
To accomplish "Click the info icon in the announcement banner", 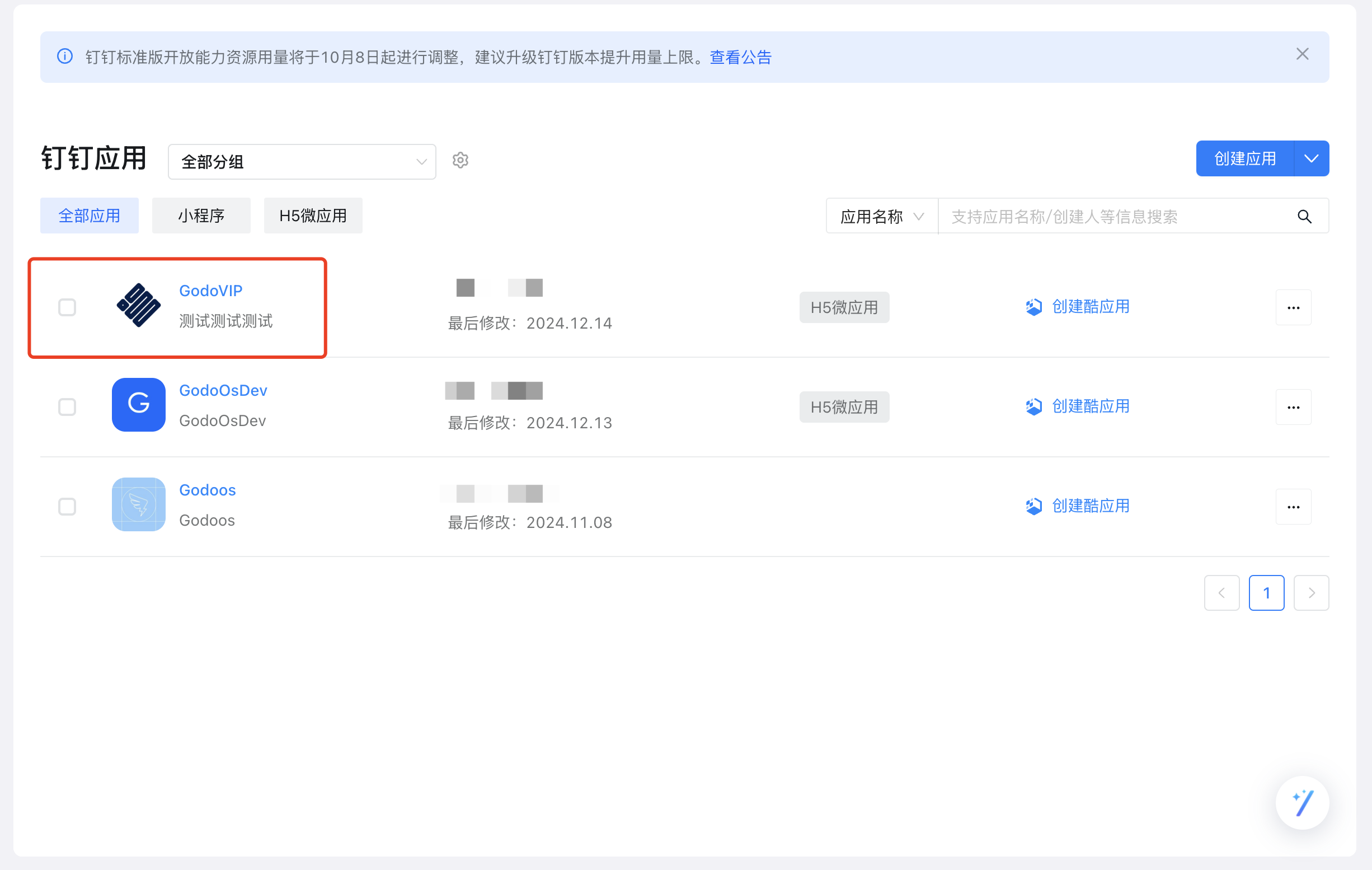I will [65, 57].
